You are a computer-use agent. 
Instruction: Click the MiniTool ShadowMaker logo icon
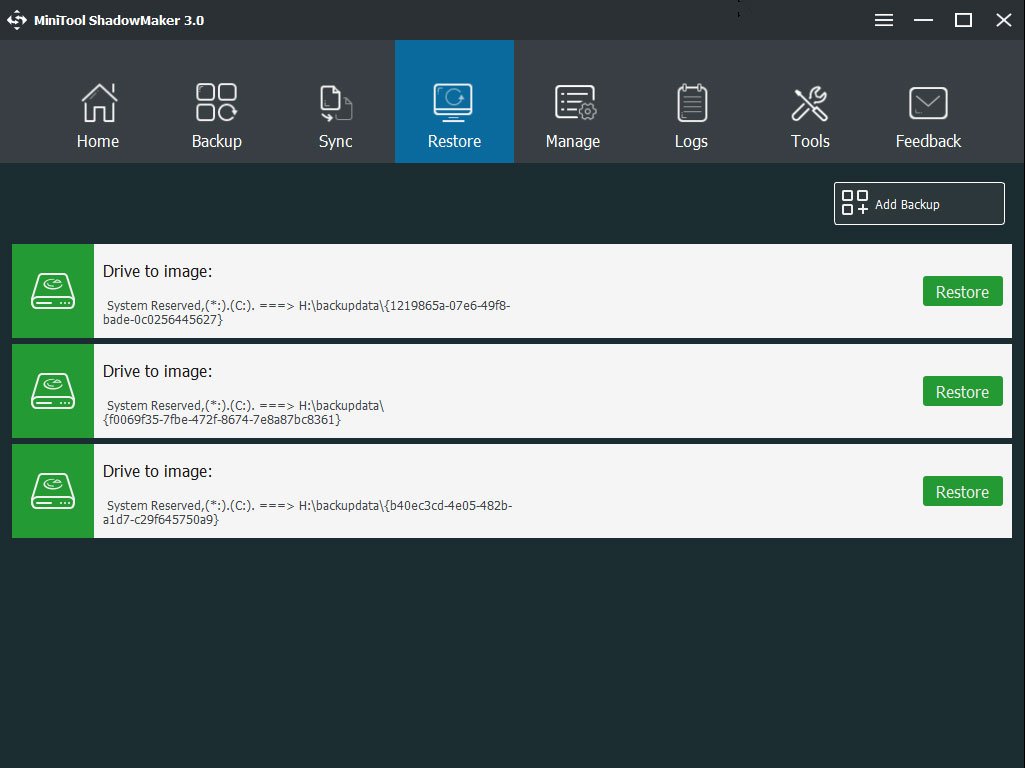click(16, 20)
